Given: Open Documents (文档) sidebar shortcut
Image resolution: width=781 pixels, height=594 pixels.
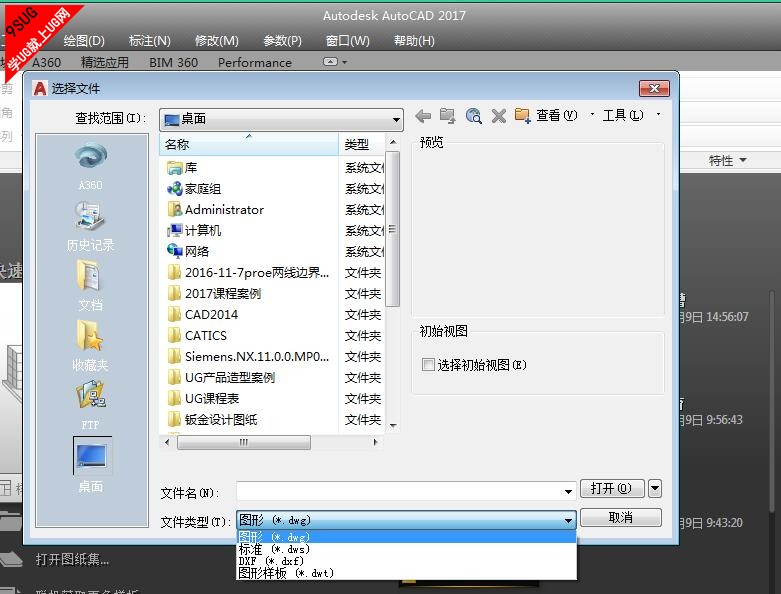Looking at the screenshot, I should (x=91, y=286).
